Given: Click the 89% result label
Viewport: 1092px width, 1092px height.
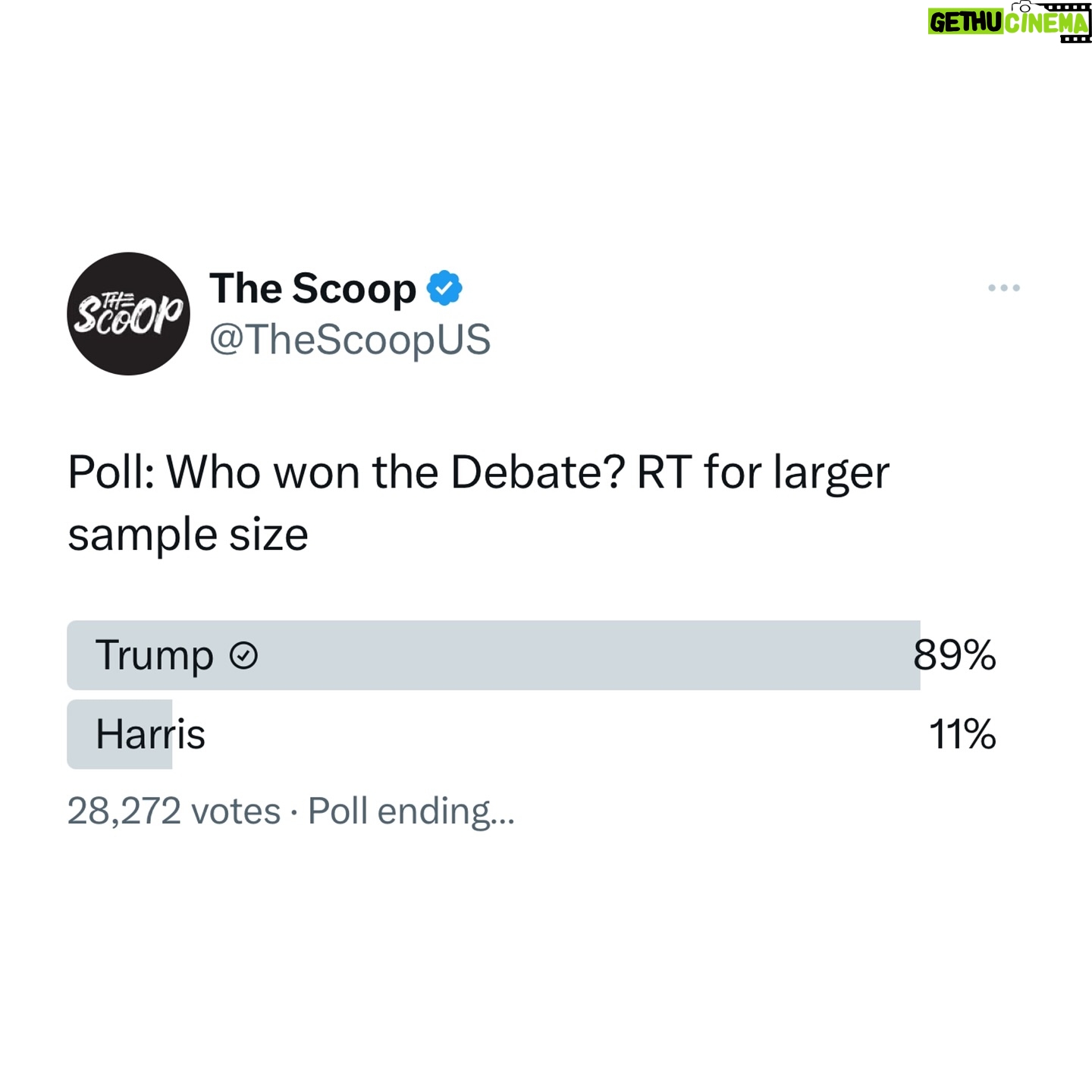Looking at the screenshot, I should point(954,655).
